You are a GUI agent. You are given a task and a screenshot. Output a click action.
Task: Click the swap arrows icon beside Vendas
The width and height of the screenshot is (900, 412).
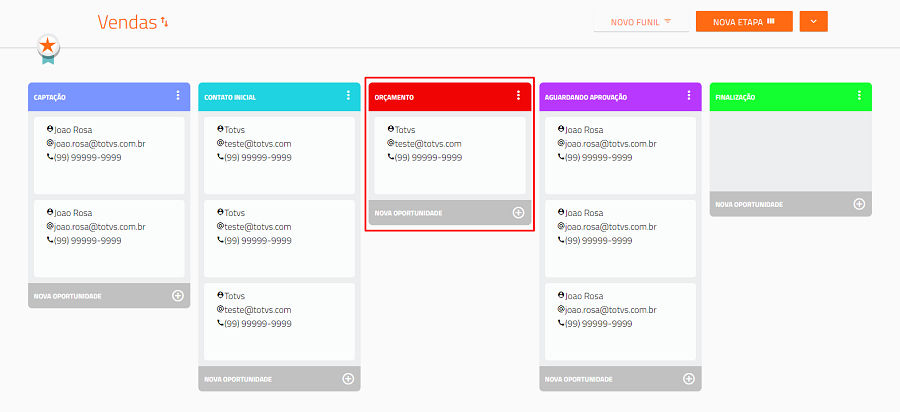pos(165,22)
